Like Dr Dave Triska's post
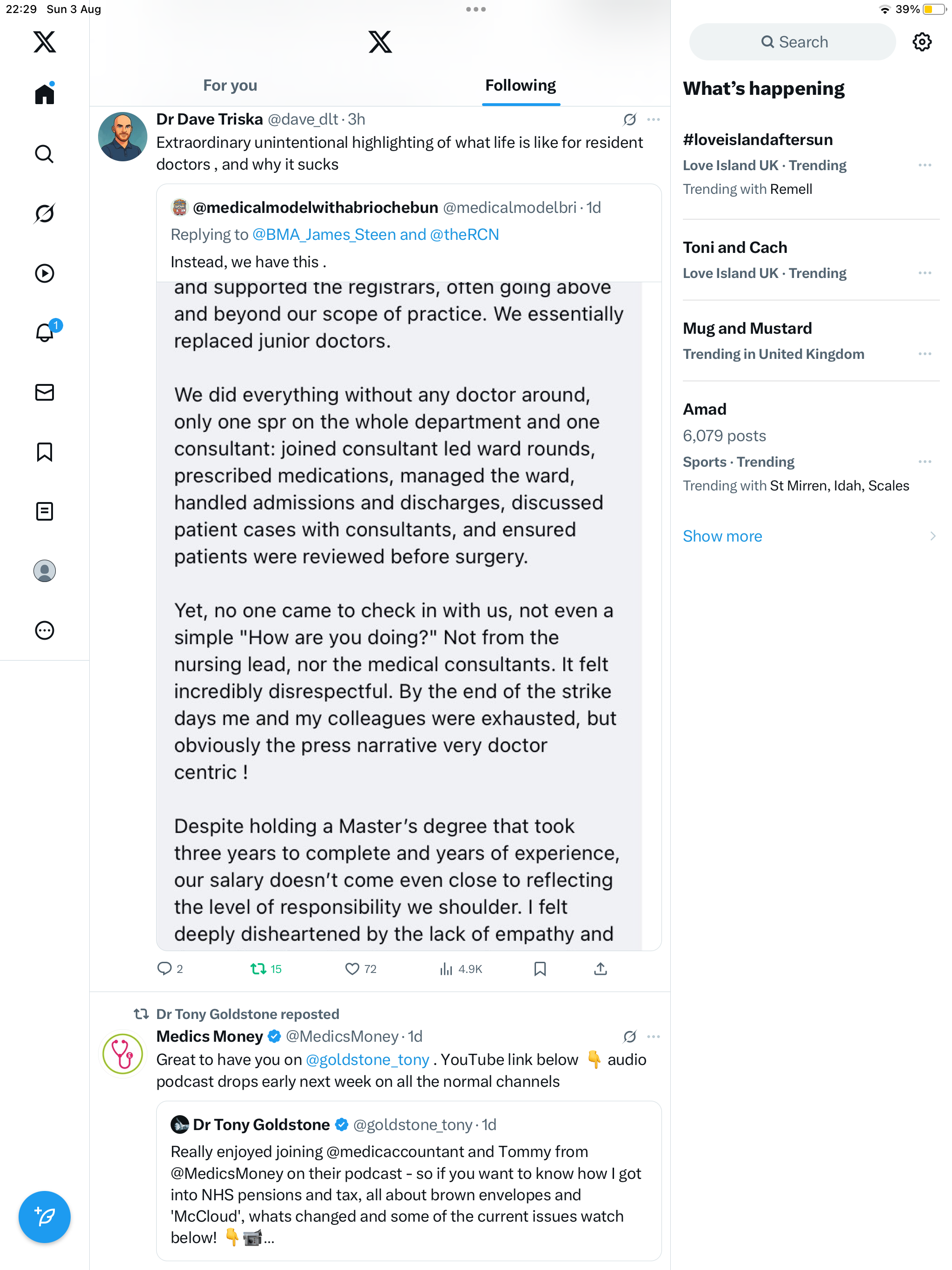 [x=352, y=969]
